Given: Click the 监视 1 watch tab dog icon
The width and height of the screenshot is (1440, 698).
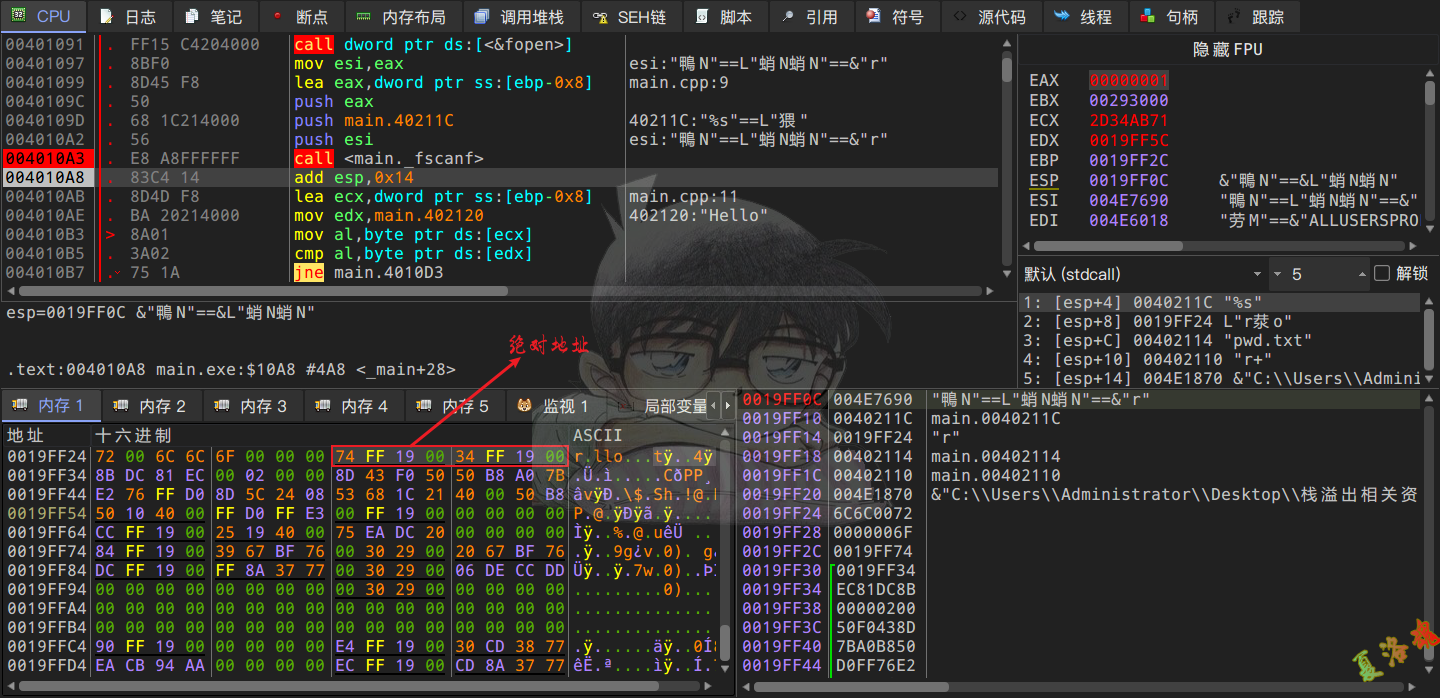Looking at the screenshot, I should 524,406.
